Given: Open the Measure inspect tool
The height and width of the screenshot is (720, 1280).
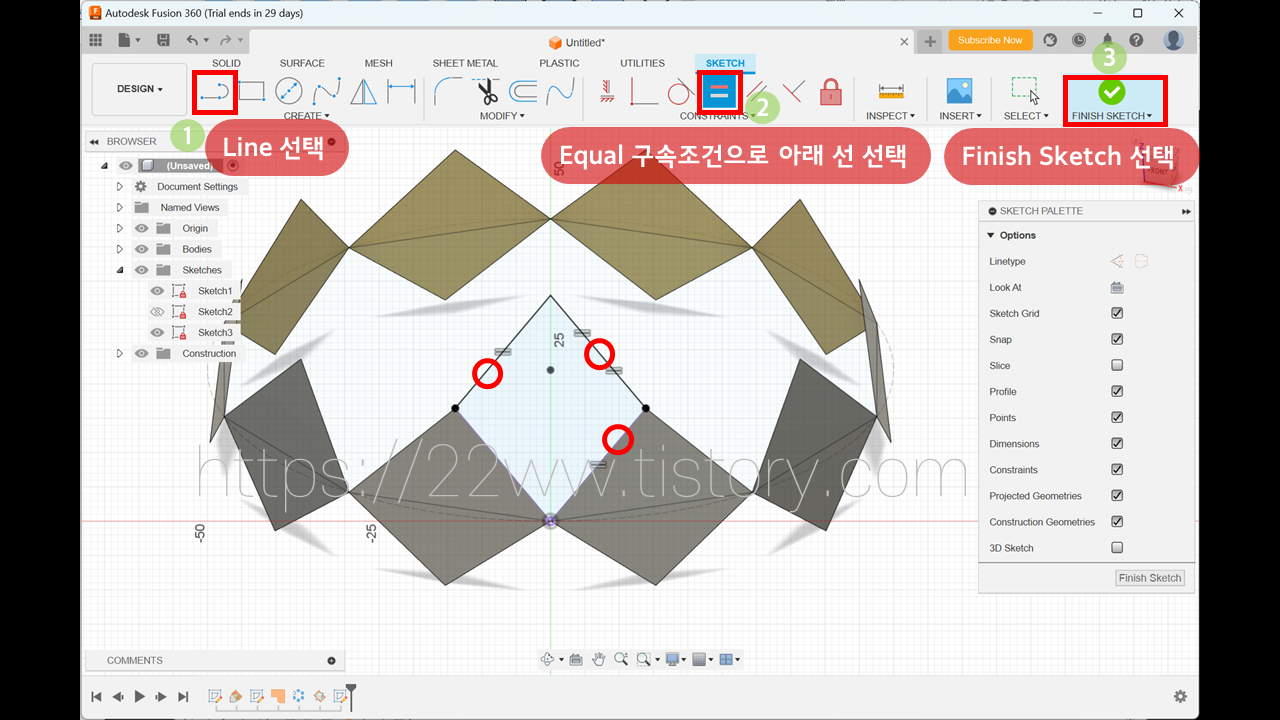Looking at the screenshot, I should point(891,92).
